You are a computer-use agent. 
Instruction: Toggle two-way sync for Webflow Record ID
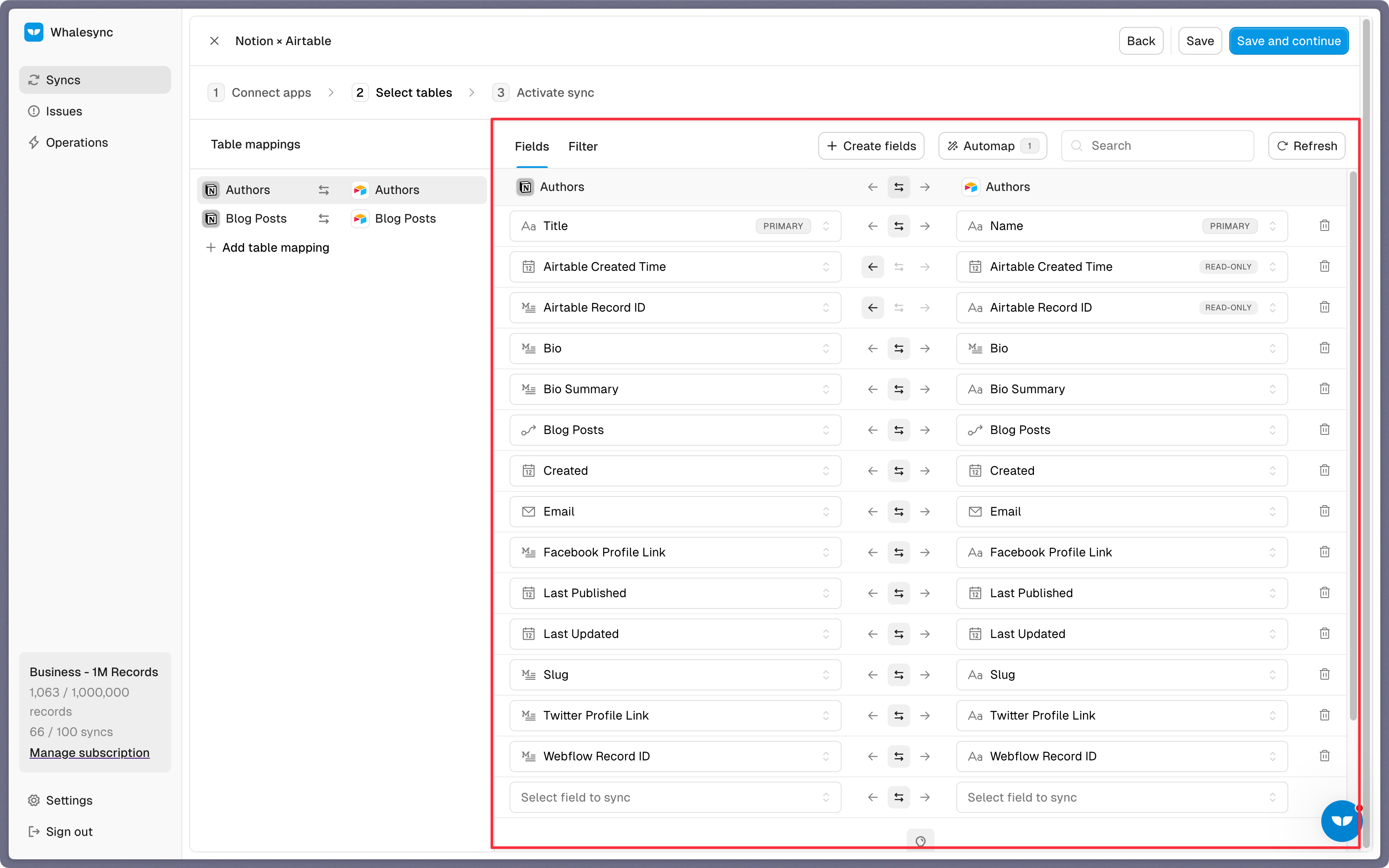pyautogui.click(x=899, y=756)
